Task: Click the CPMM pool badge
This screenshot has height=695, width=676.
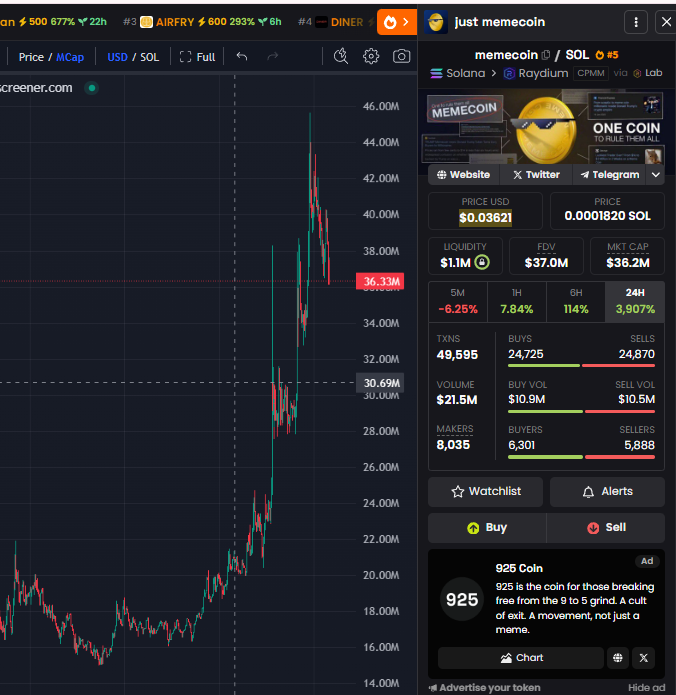Action: click(x=590, y=73)
